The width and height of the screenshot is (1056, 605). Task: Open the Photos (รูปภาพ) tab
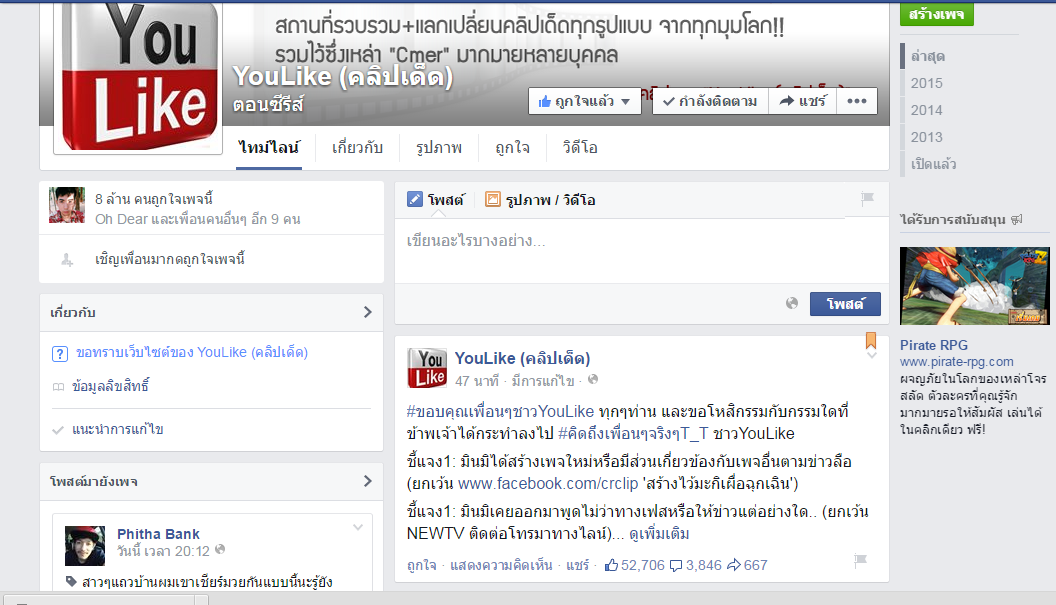point(438,147)
